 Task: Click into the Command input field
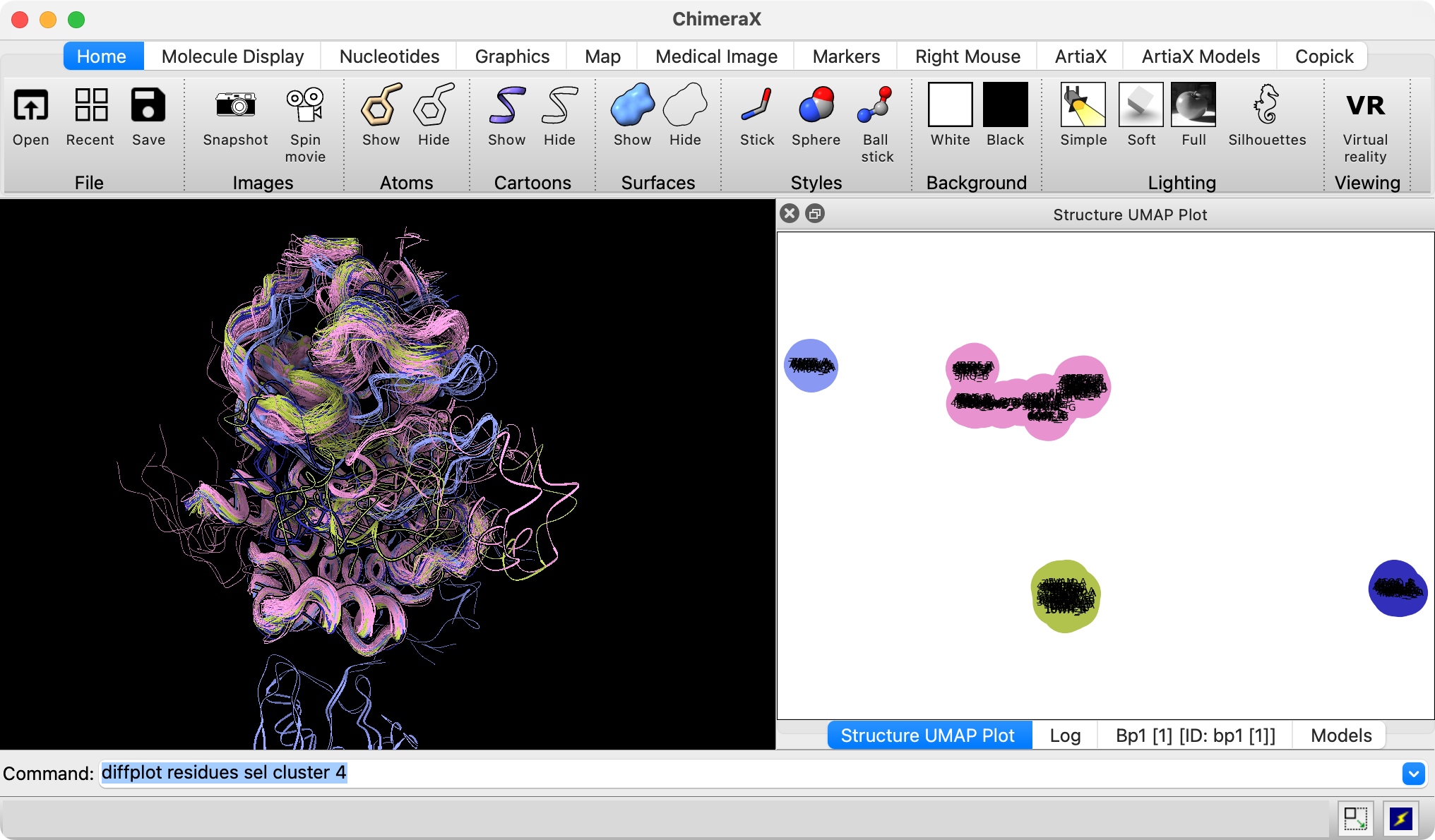click(x=706, y=774)
